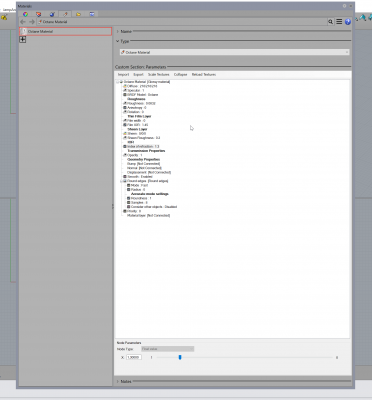Add new material with plus icon

[x=22, y=39]
